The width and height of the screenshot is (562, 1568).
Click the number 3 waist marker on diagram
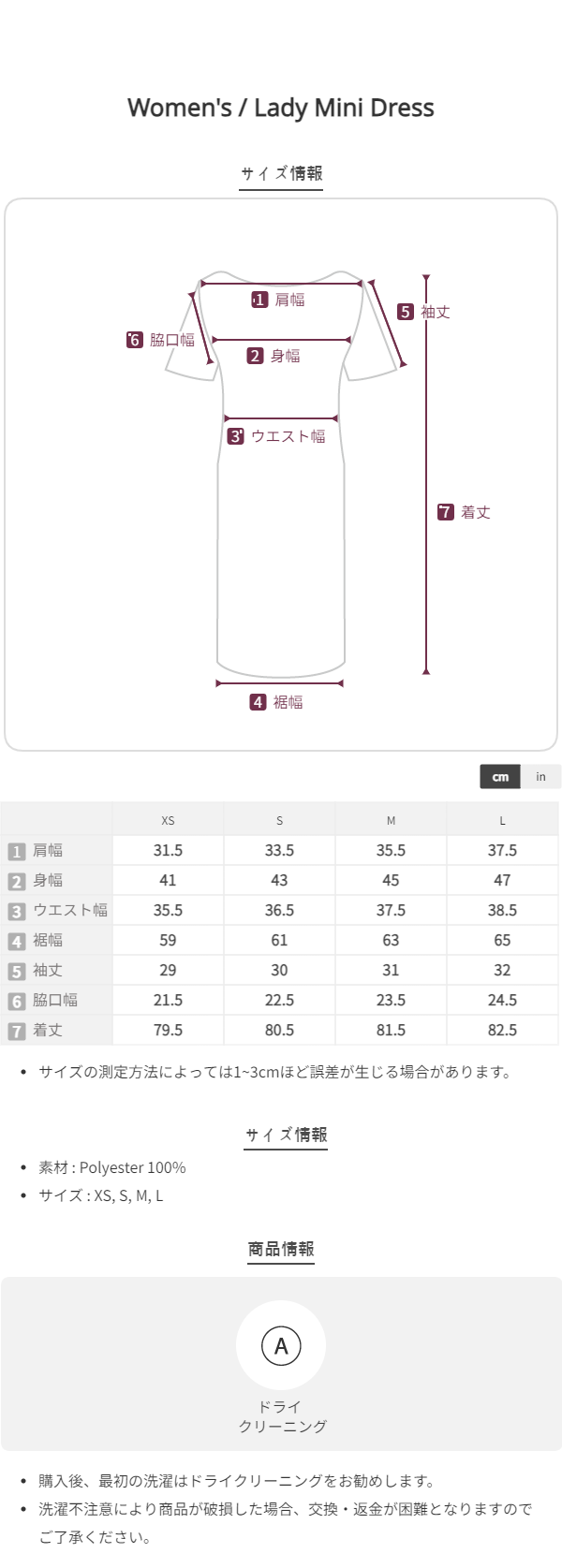pos(236,436)
